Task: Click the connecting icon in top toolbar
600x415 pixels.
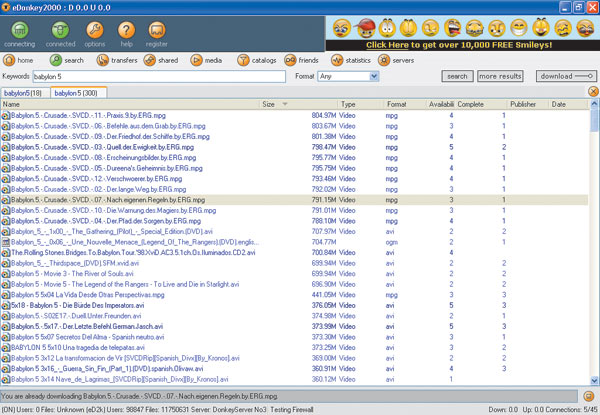Action: pyautogui.click(x=19, y=30)
